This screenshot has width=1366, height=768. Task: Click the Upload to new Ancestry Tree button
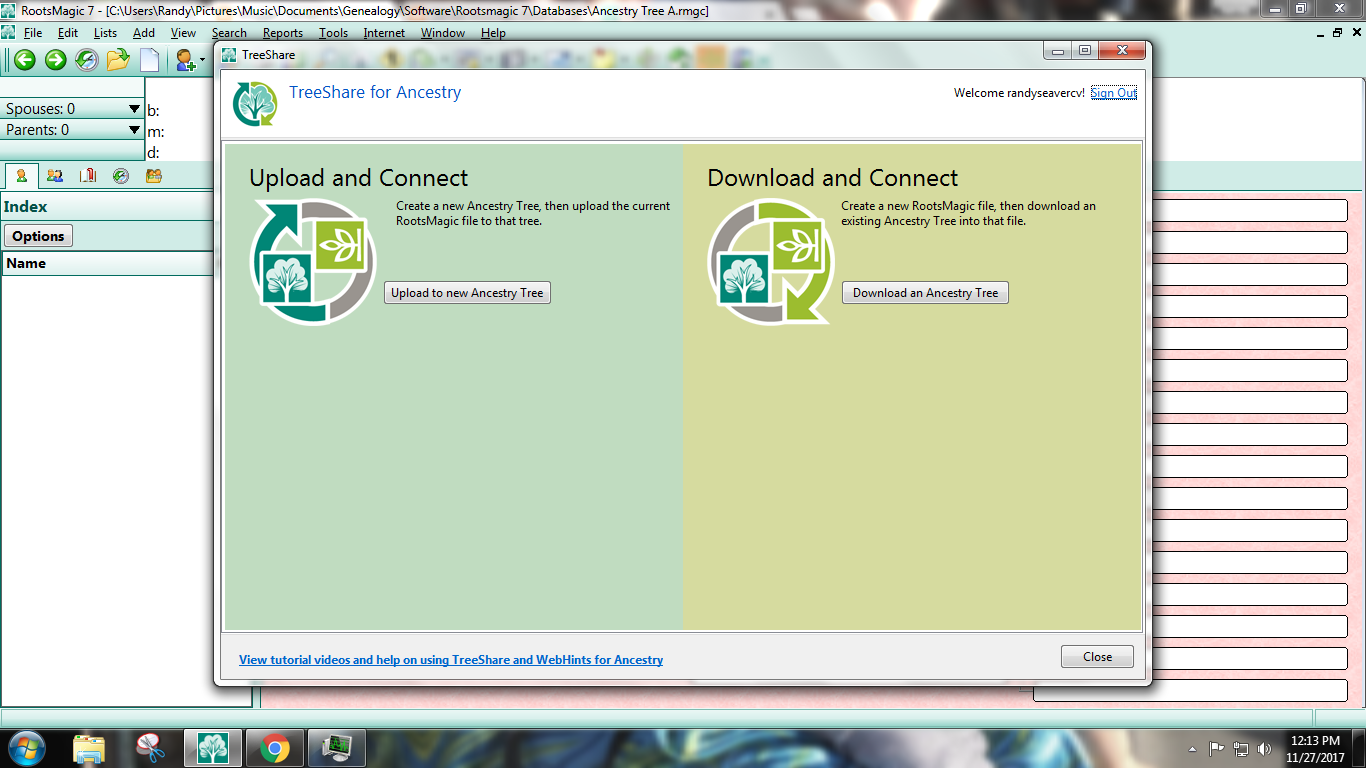pyautogui.click(x=467, y=293)
